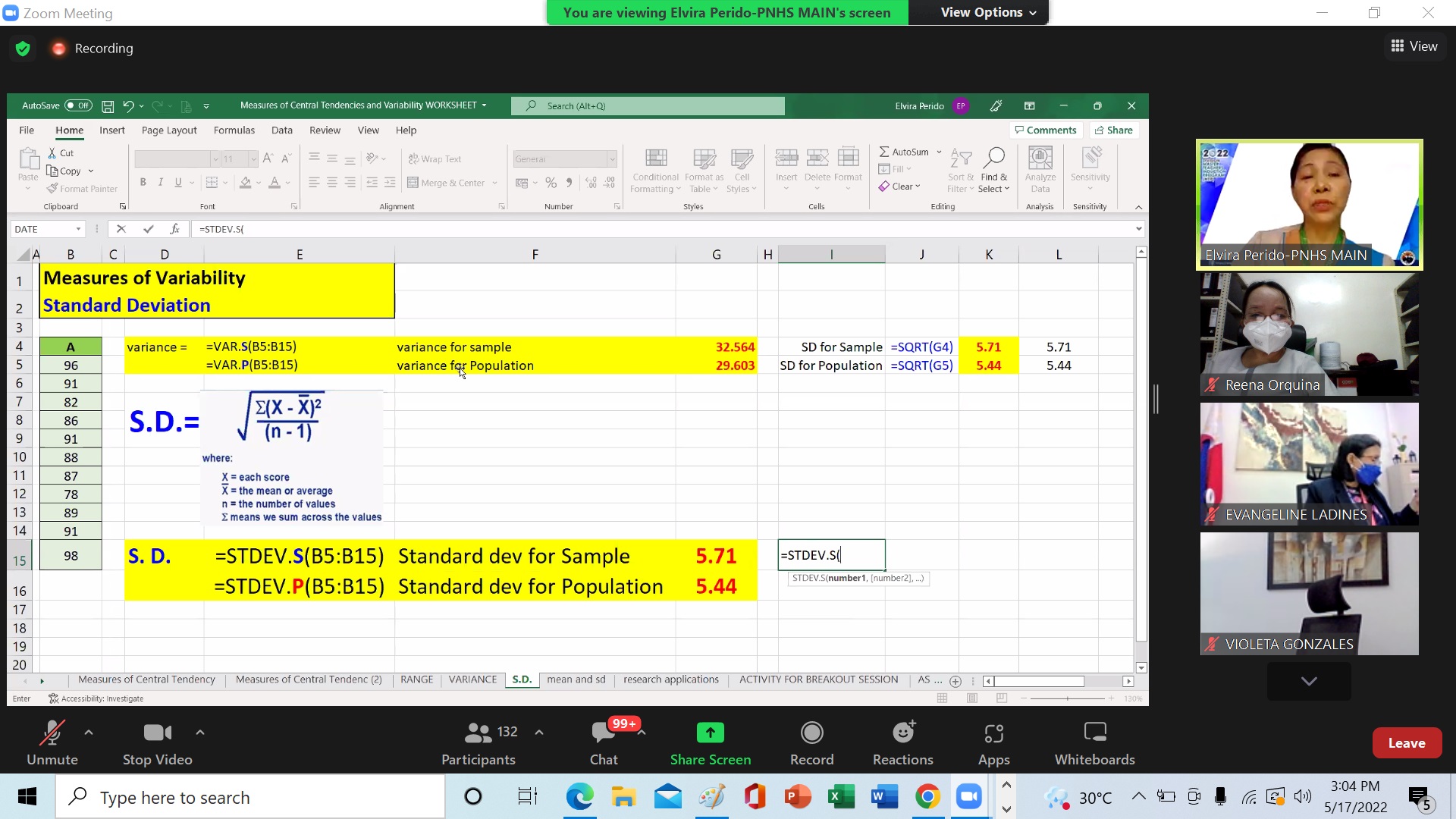Viewport: 1456px width, 819px height.
Task: Expand video options arrow beside Stop Video
Action: pos(200,733)
